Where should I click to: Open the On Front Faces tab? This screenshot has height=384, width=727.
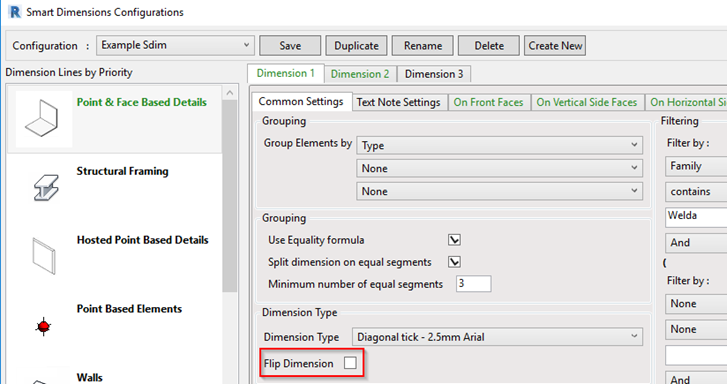(x=488, y=102)
